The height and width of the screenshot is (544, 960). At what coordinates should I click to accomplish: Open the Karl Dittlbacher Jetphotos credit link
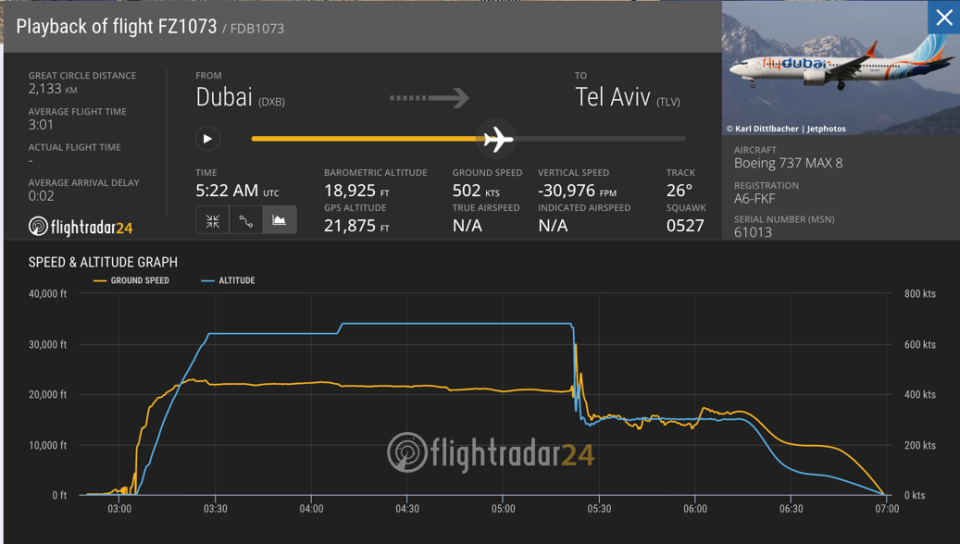click(x=786, y=129)
